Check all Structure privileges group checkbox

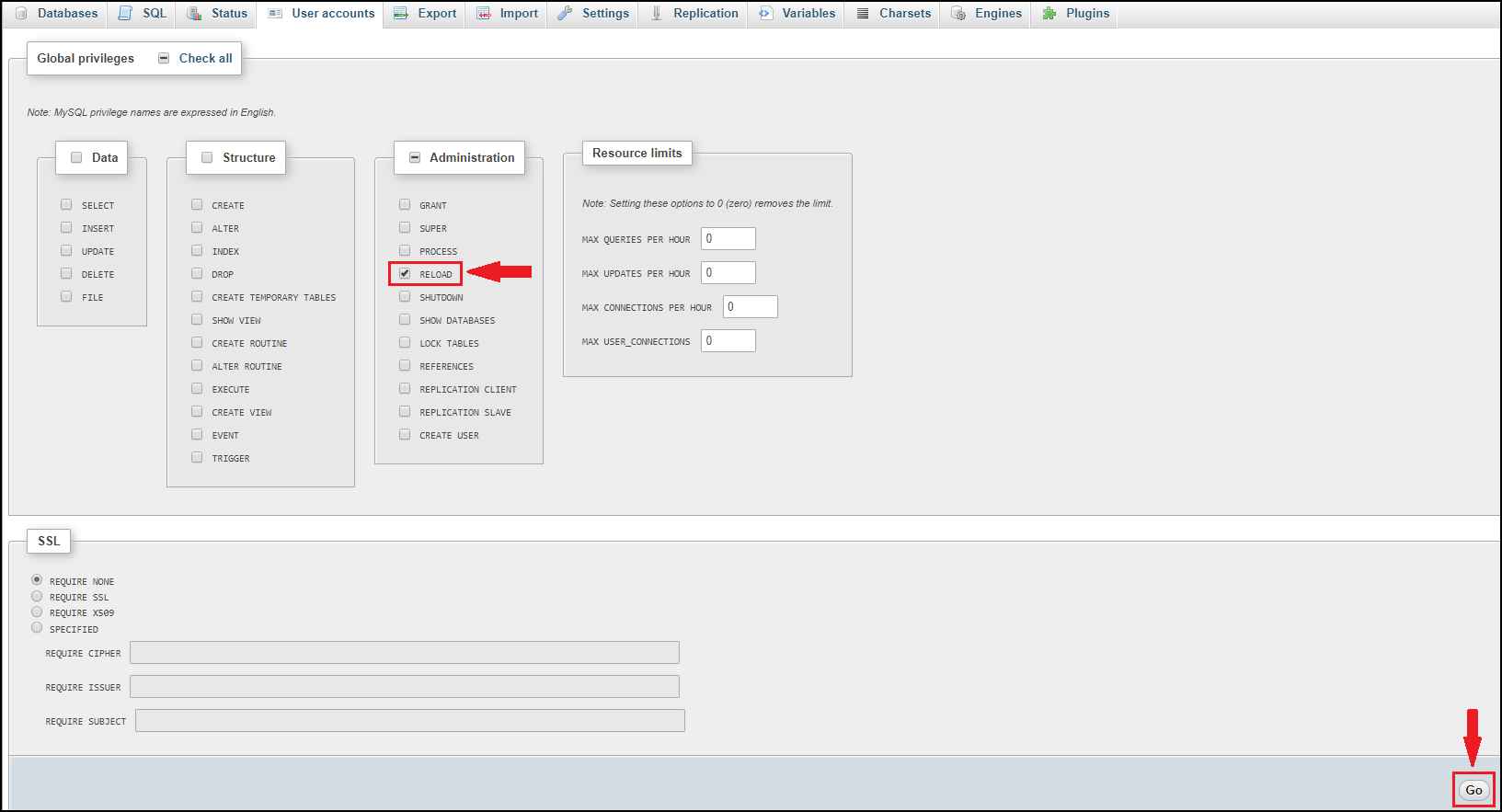[x=207, y=157]
